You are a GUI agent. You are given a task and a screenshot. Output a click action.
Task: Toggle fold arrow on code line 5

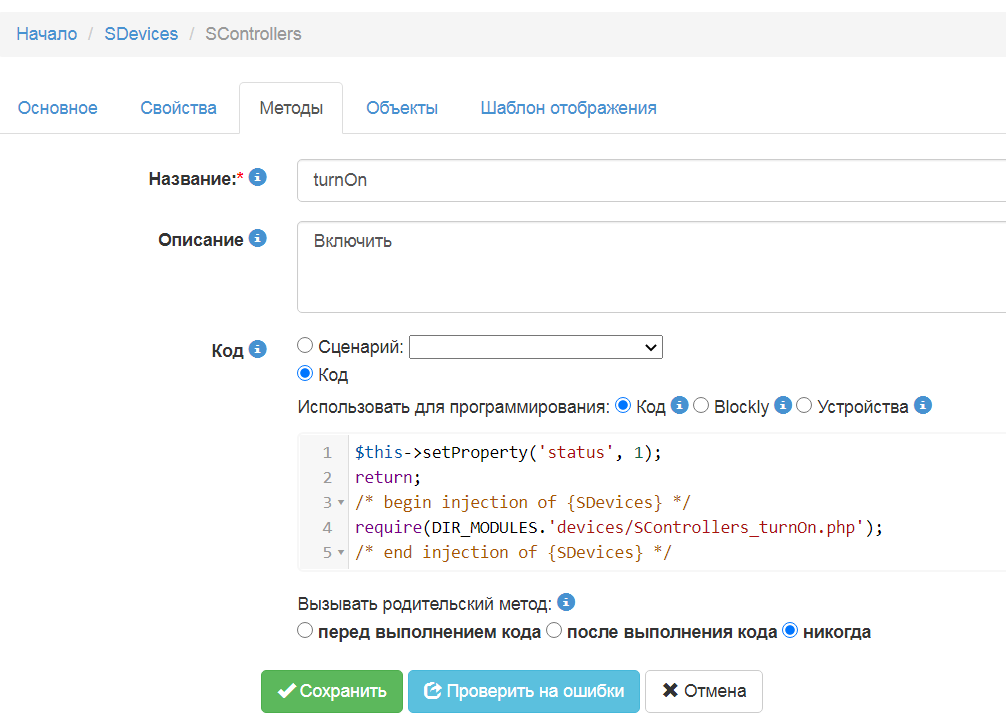(x=341, y=553)
